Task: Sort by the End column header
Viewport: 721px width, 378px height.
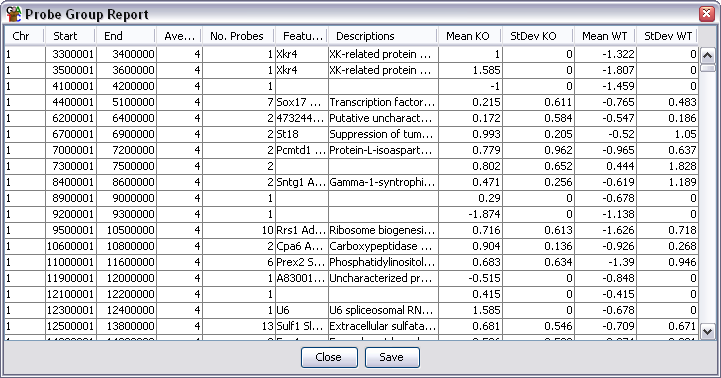Action: point(126,36)
